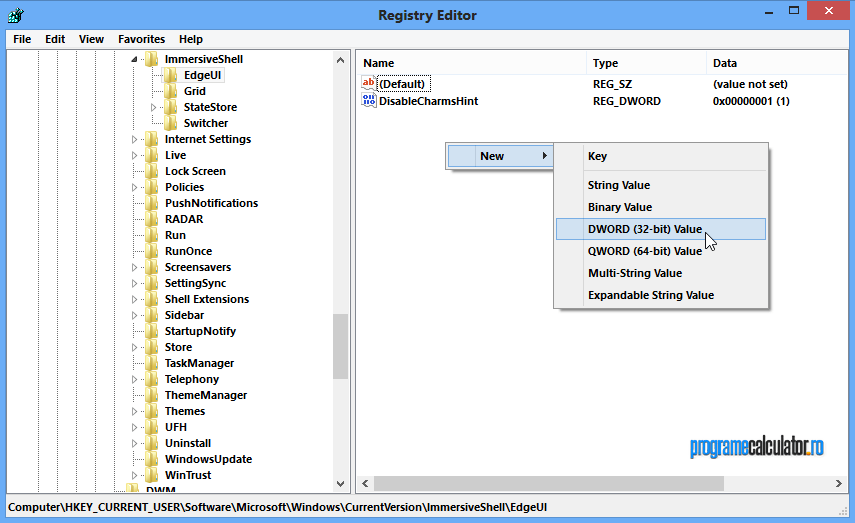Click the WindowsUpdate folder icon
This screenshot has width=855, height=523.
pos(152,459)
